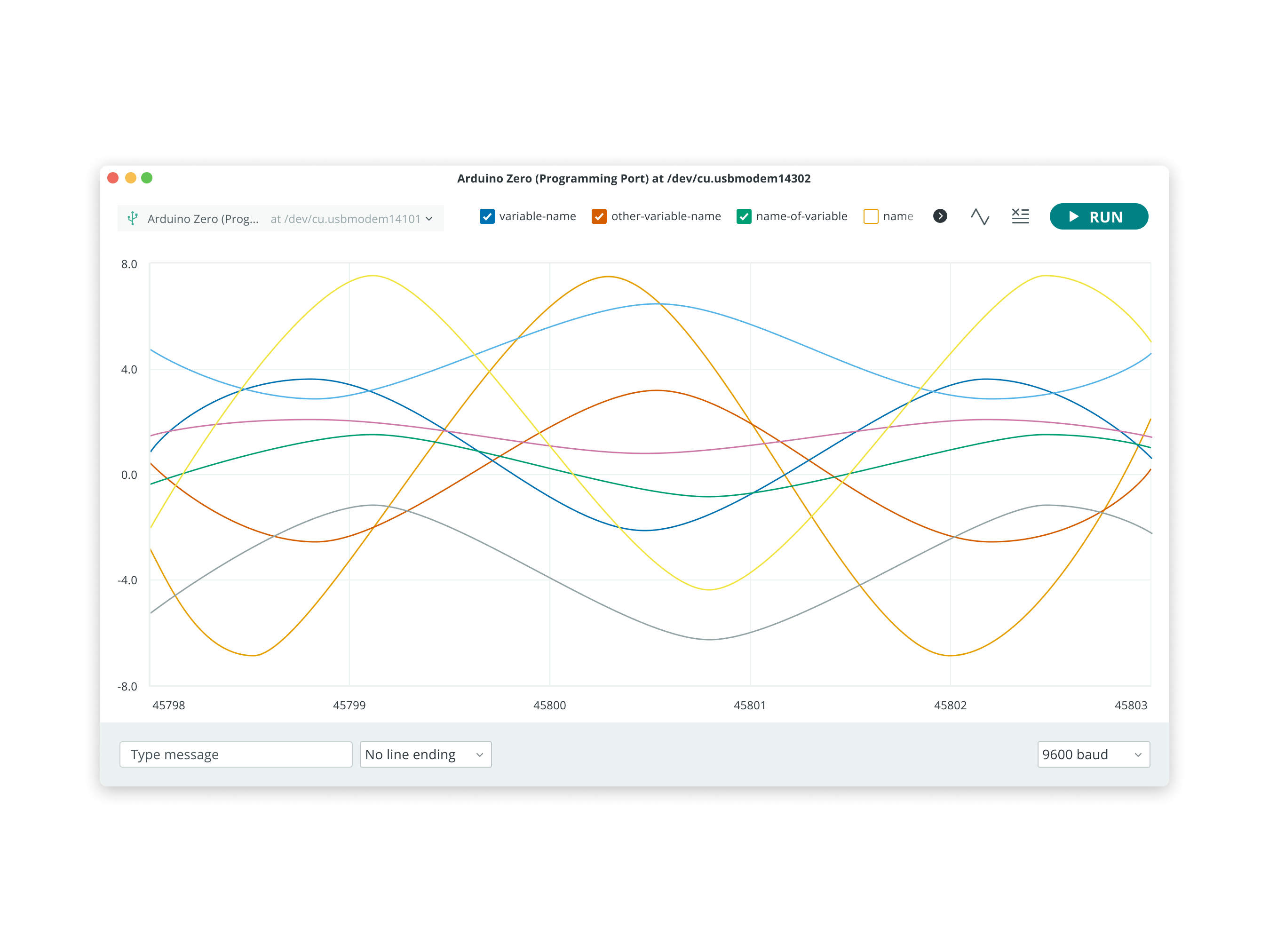Image resolution: width=1269 pixels, height=952 pixels.
Task: Click the 45800 x-axis tick label
Action: 549,705
